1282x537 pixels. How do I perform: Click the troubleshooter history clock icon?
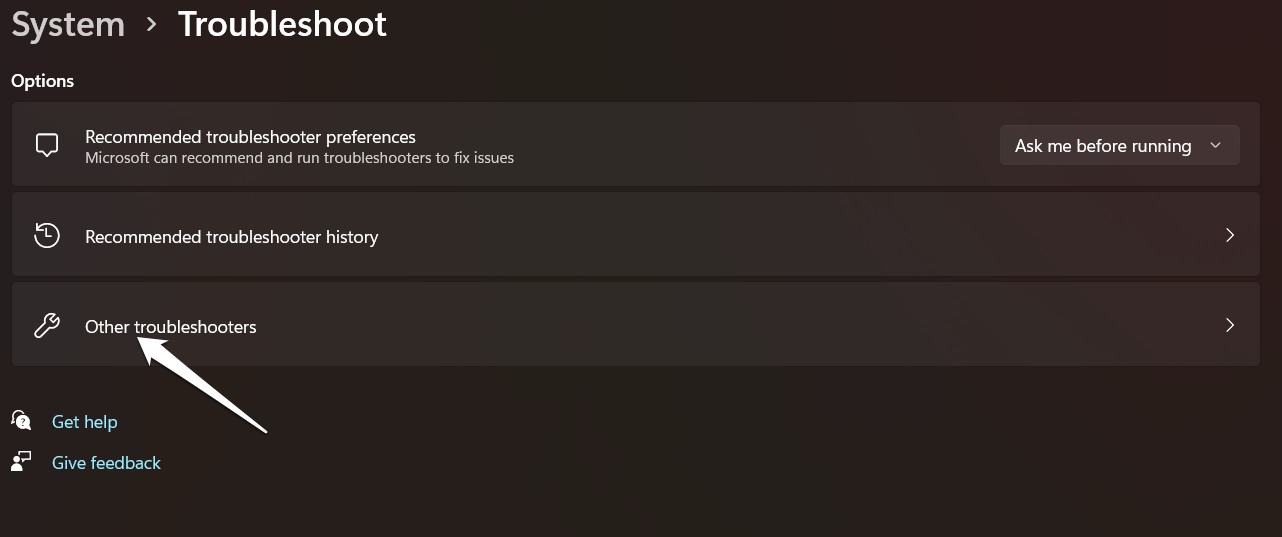(x=47, y=236)
